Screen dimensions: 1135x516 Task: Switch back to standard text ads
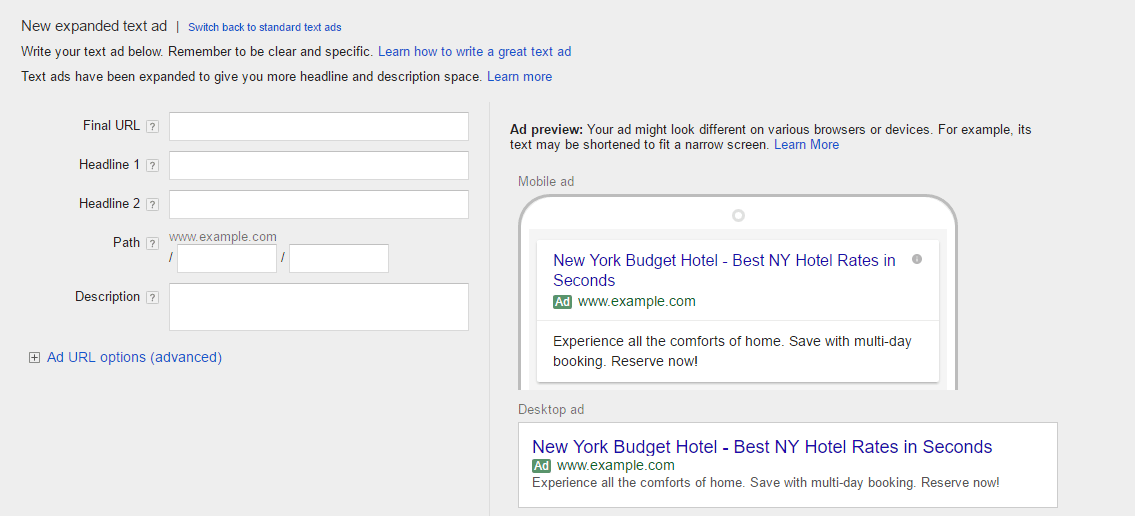[264, 27]
